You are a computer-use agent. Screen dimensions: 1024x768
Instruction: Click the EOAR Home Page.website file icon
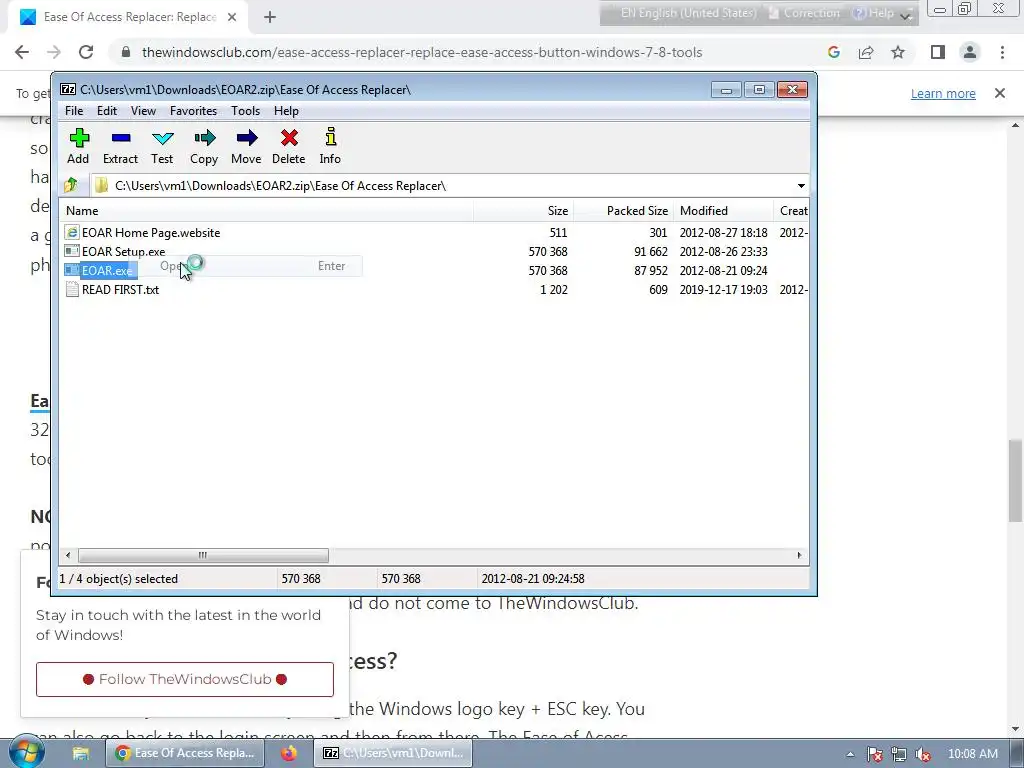72,232
